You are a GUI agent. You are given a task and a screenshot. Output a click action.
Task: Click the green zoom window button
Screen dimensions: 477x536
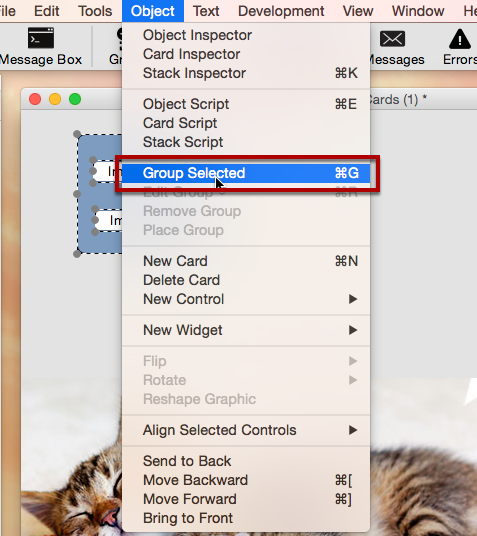tap(75, 99)
